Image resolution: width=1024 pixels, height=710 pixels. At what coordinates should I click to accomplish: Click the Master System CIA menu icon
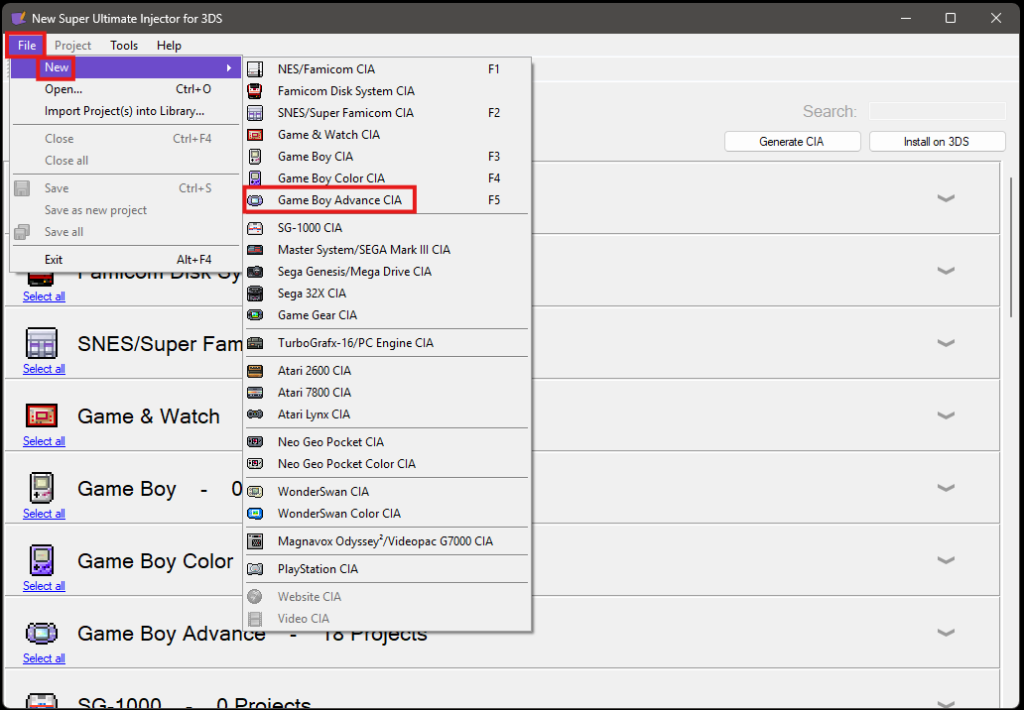255,250
